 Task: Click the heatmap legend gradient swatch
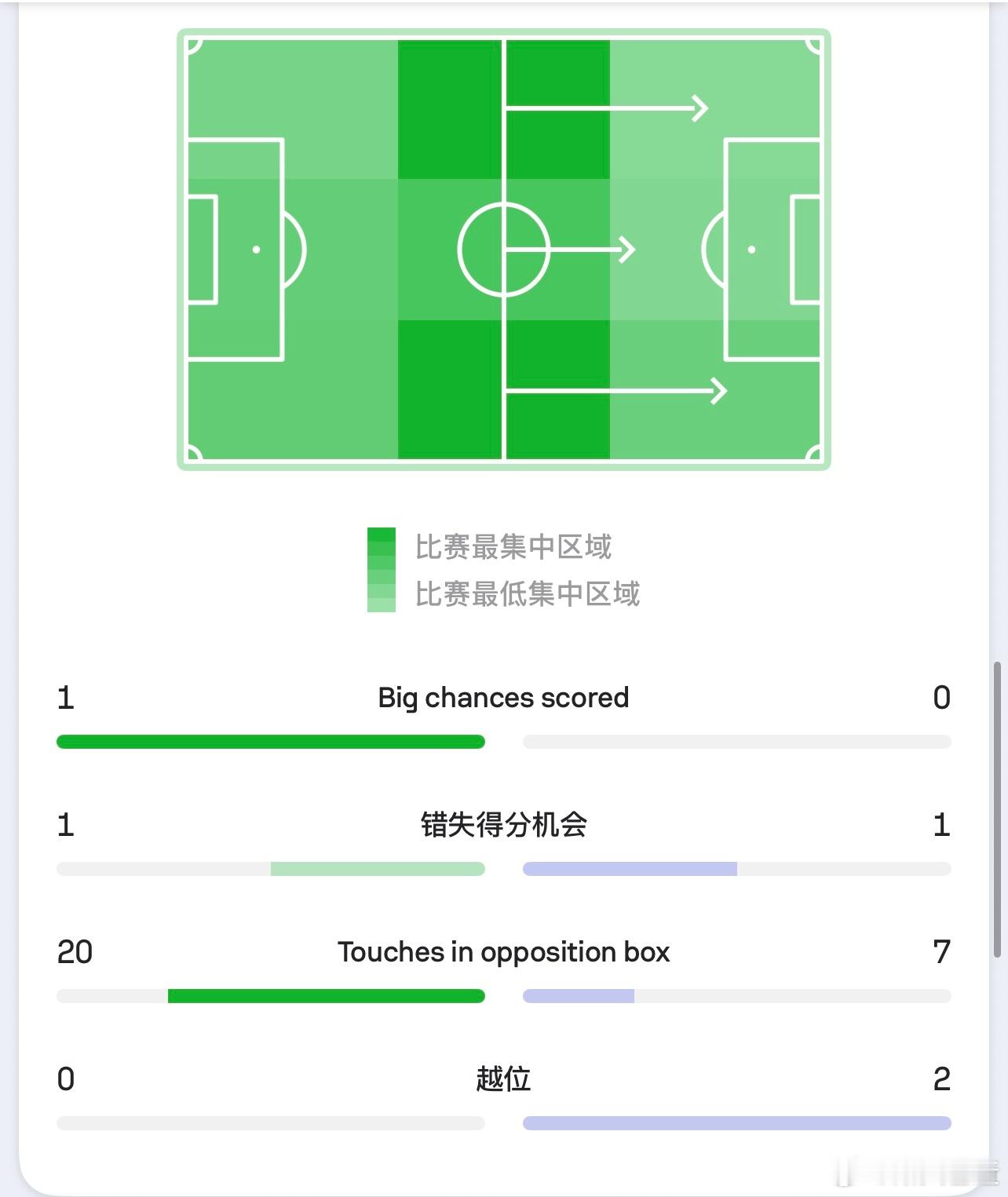[x=382, y=570]
